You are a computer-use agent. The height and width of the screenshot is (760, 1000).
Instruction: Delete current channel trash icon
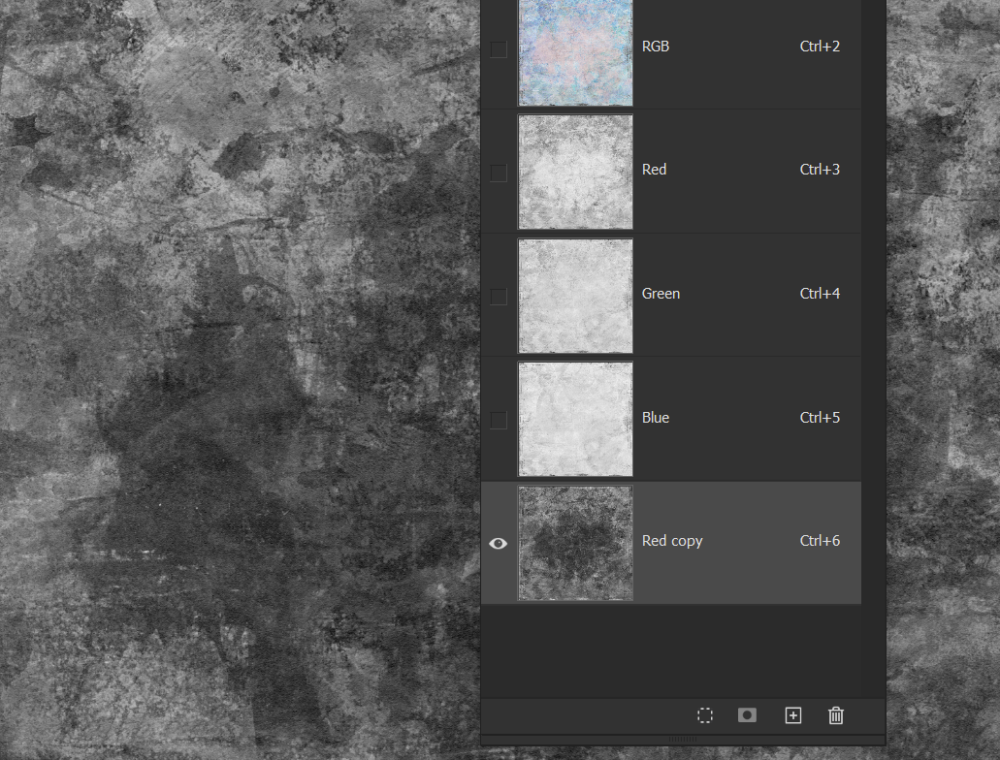point(835,715)
